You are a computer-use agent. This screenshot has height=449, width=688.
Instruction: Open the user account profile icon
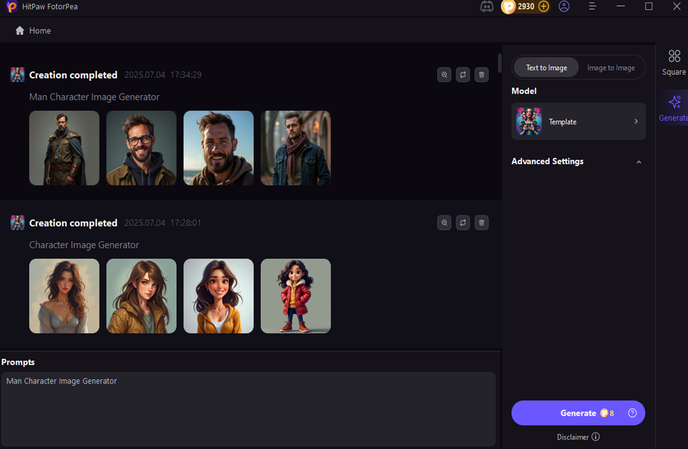tap(564, 7)
